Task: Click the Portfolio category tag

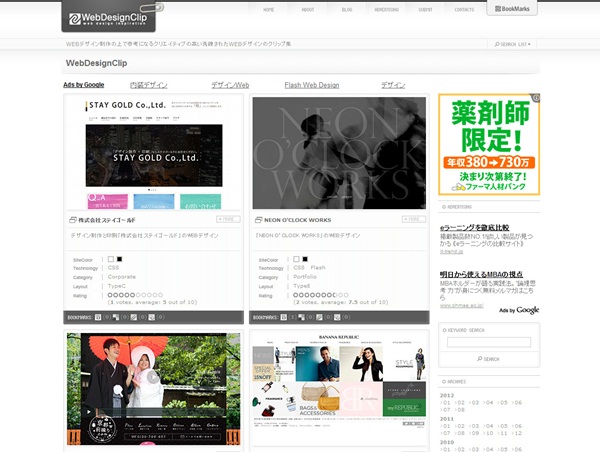Action: [305, 277]
